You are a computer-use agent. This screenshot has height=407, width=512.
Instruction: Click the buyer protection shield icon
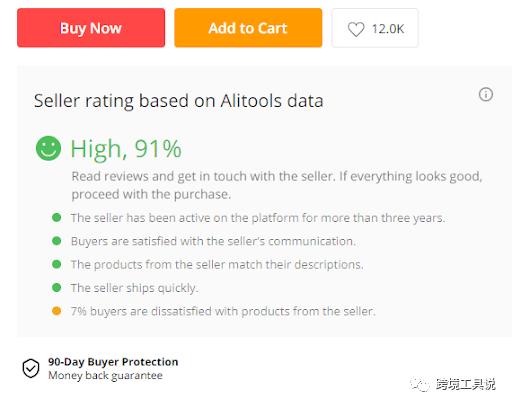coord(31,368)
